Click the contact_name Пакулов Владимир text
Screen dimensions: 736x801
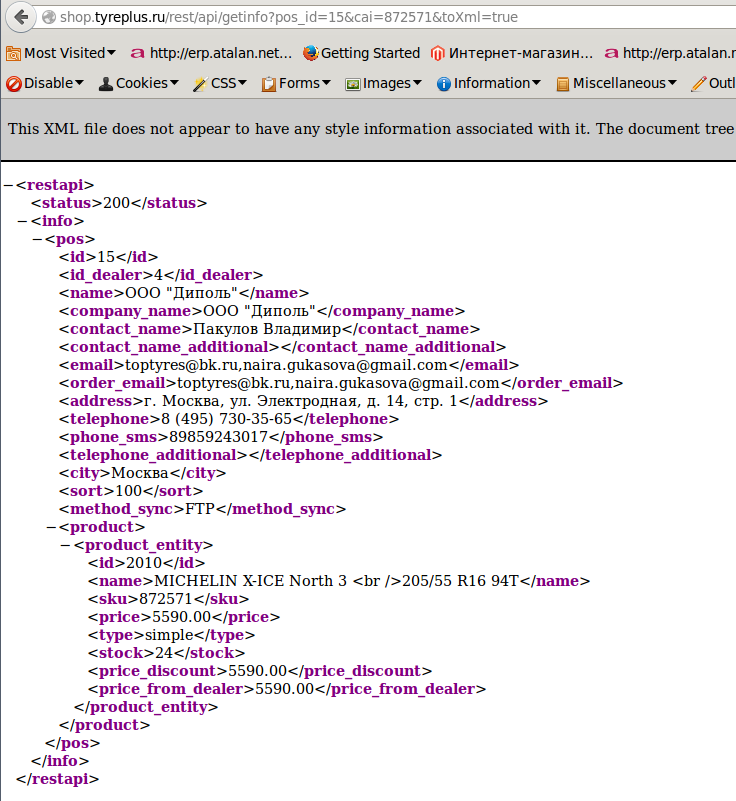coord(267,329)
